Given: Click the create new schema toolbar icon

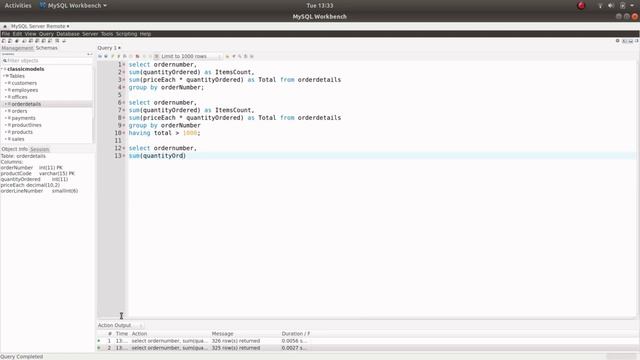Looking at the screenshot, I should coord(24,41).
